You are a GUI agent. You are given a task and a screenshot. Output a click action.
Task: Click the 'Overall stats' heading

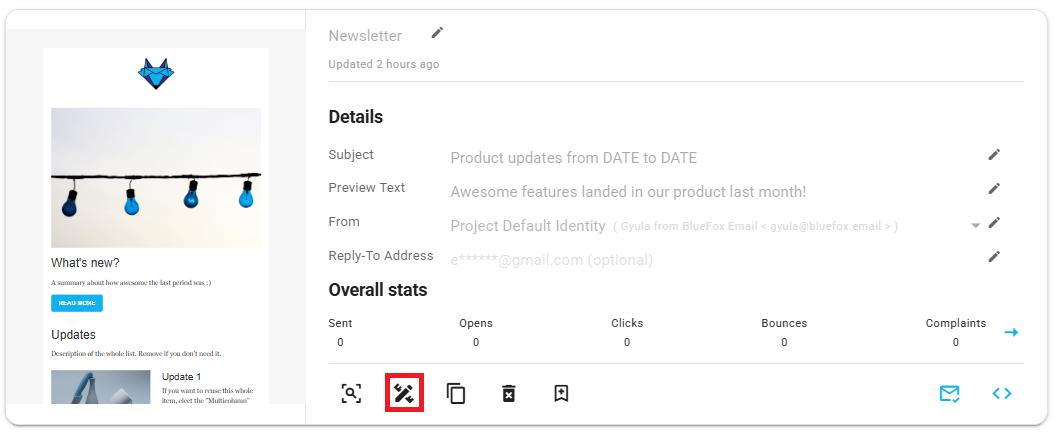click(x=377, y=290)
